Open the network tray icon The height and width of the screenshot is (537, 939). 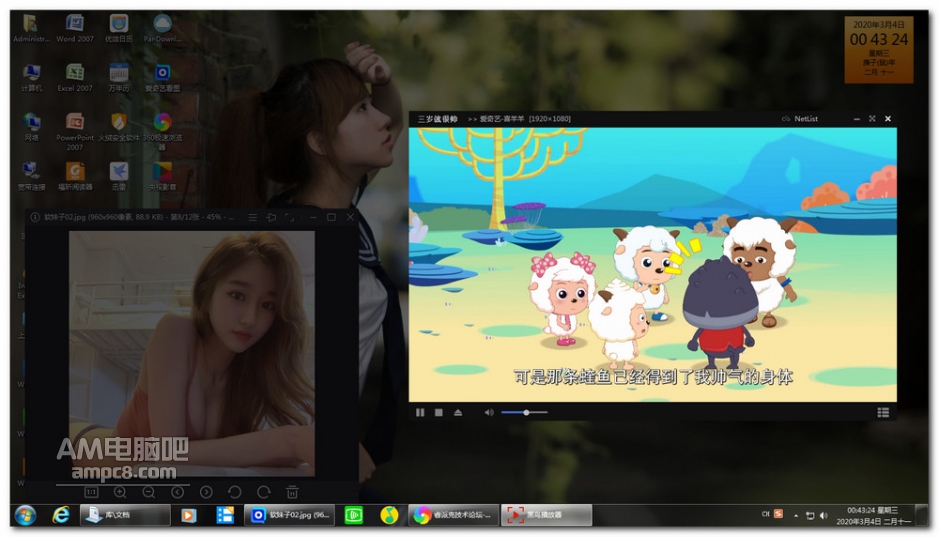810,515
